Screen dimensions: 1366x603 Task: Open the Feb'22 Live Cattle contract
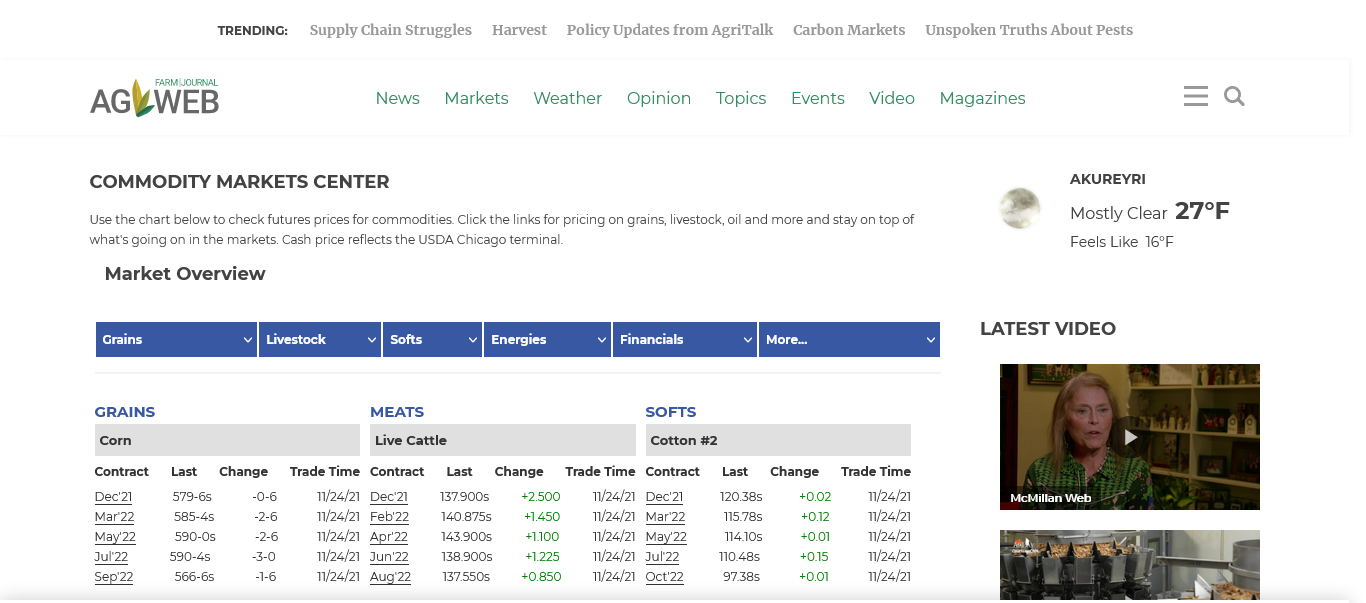pos(389,517)
